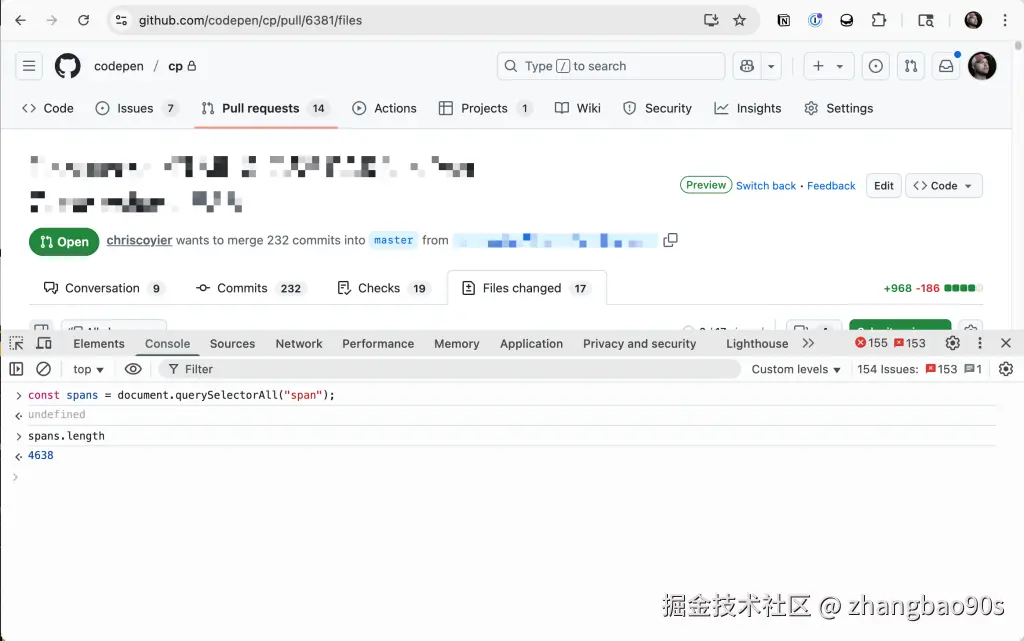Select the Files changed tab

[x=526, y=288]
